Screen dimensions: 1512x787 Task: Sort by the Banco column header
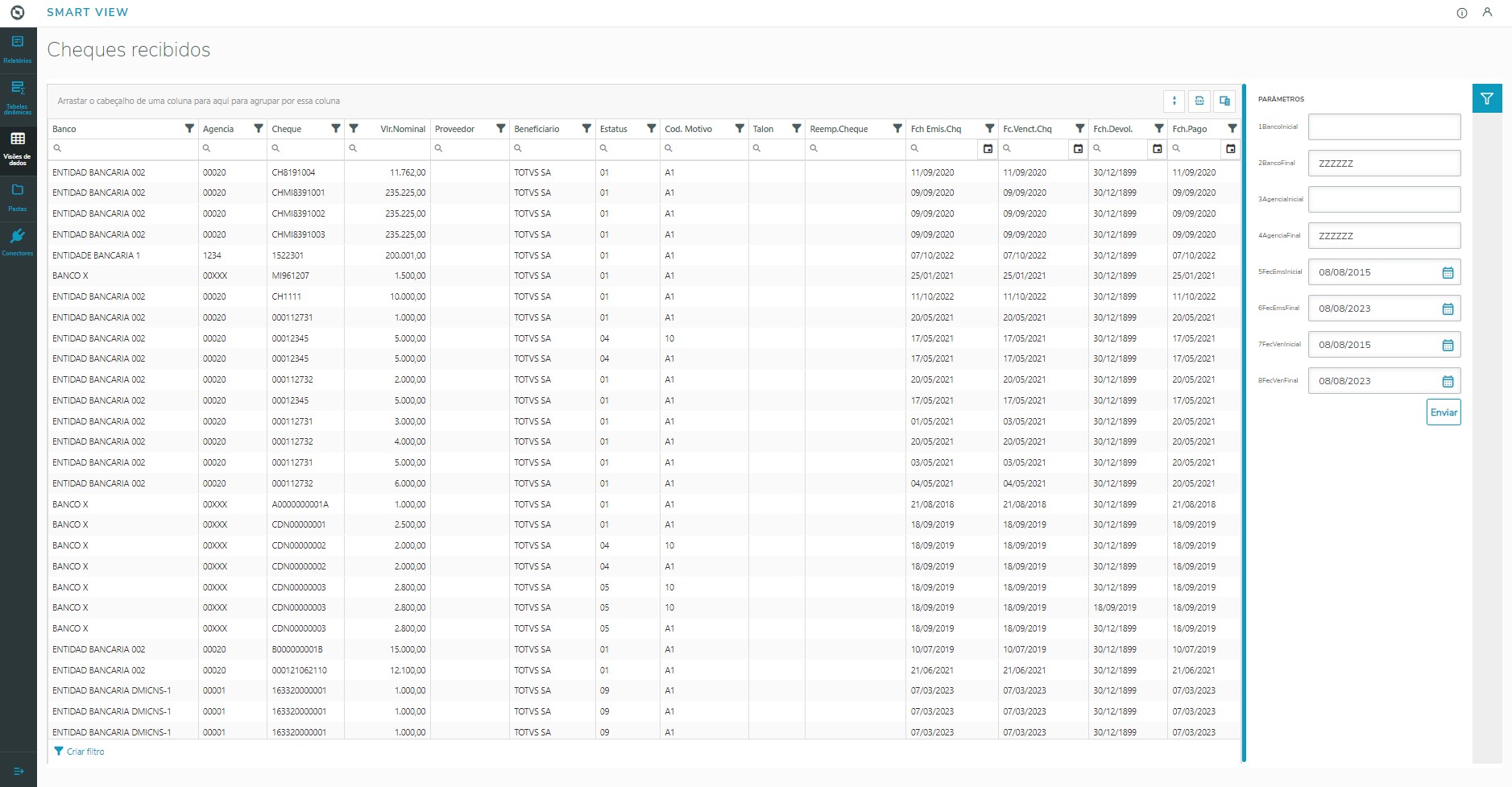64,129
